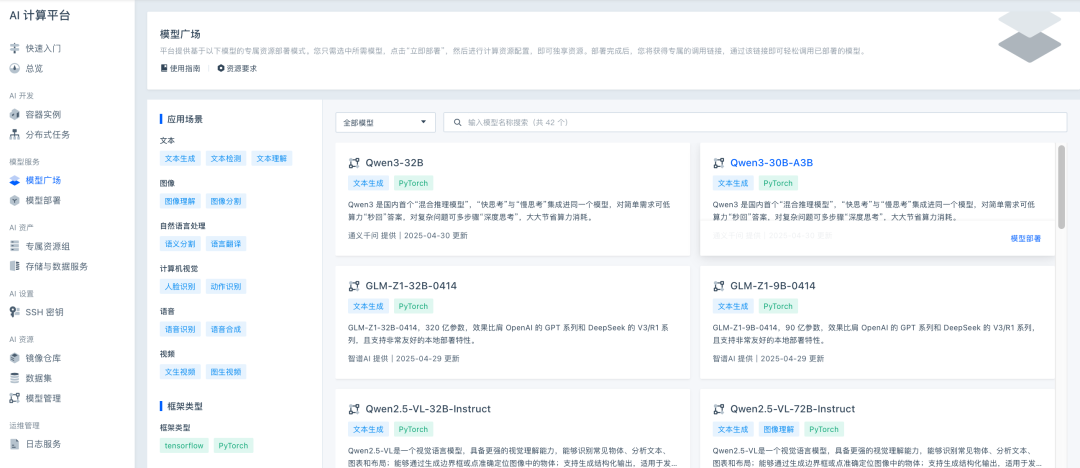This screenshot has height=468, width=1080.
Task: Click the 镜像仓库 sidebar icon
Action: [14, 358]
